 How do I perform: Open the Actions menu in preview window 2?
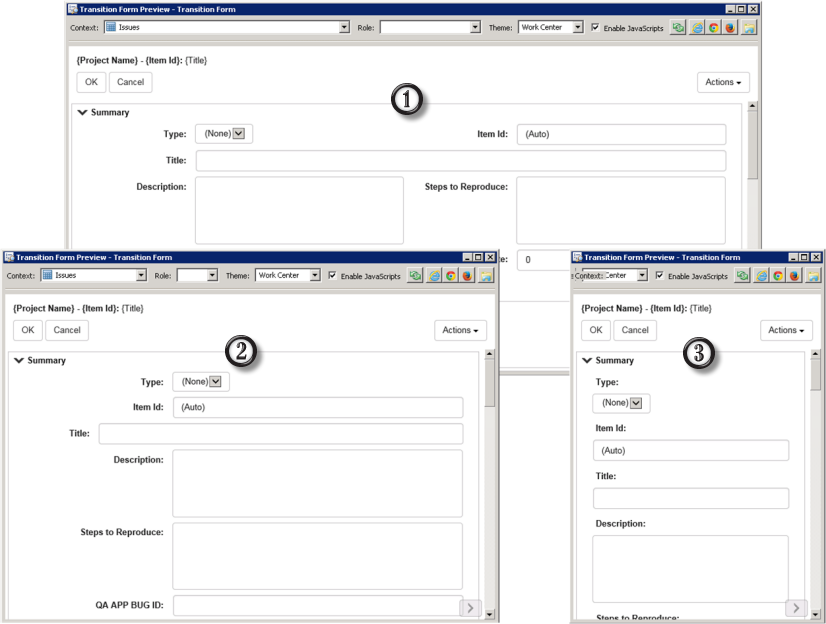460,330
